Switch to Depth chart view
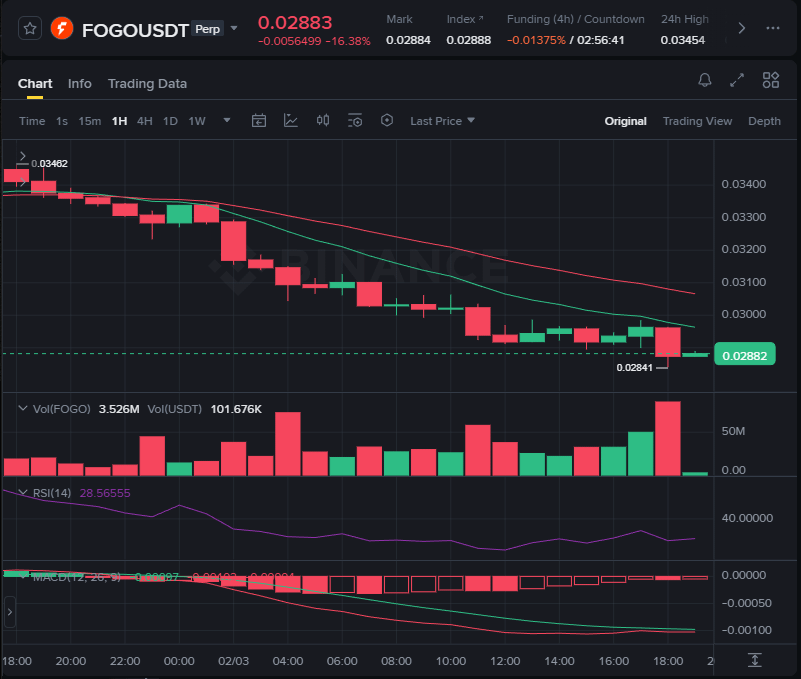Viewport: 801px width, 679px height. [x=764, y=121]
